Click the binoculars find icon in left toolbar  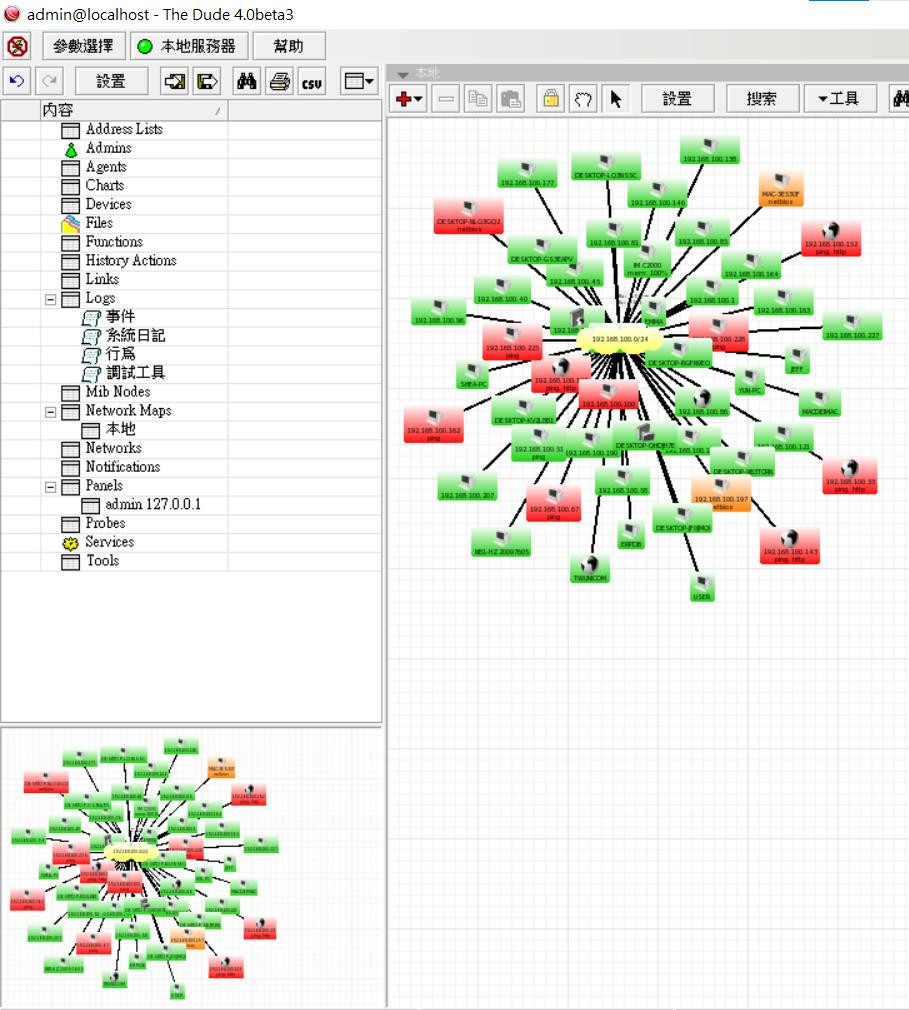247,81
